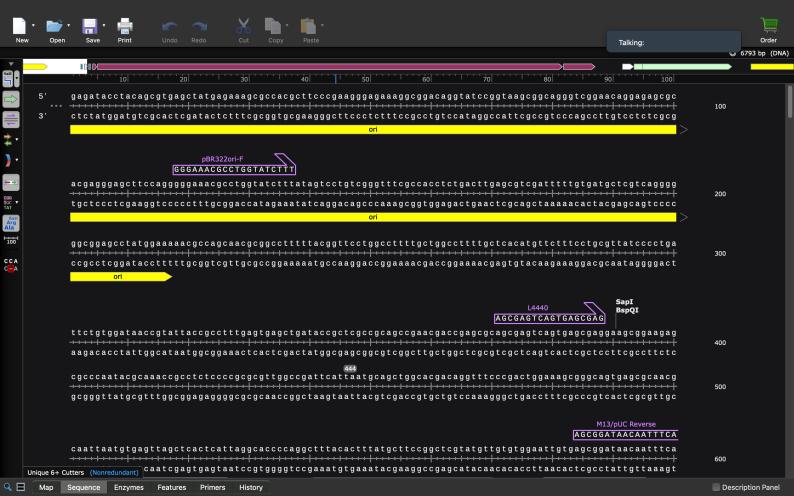This screenshot has height=496, width=794.
Task: Click the Arg Ala amino acid icon
Action: coord(12,222)
